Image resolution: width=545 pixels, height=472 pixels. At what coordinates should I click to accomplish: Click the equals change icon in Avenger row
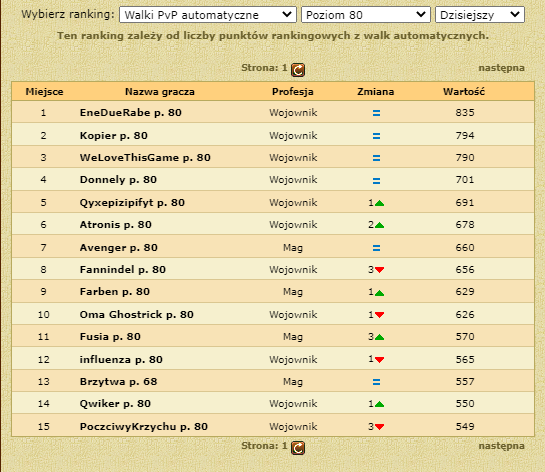tap(376, 248)
